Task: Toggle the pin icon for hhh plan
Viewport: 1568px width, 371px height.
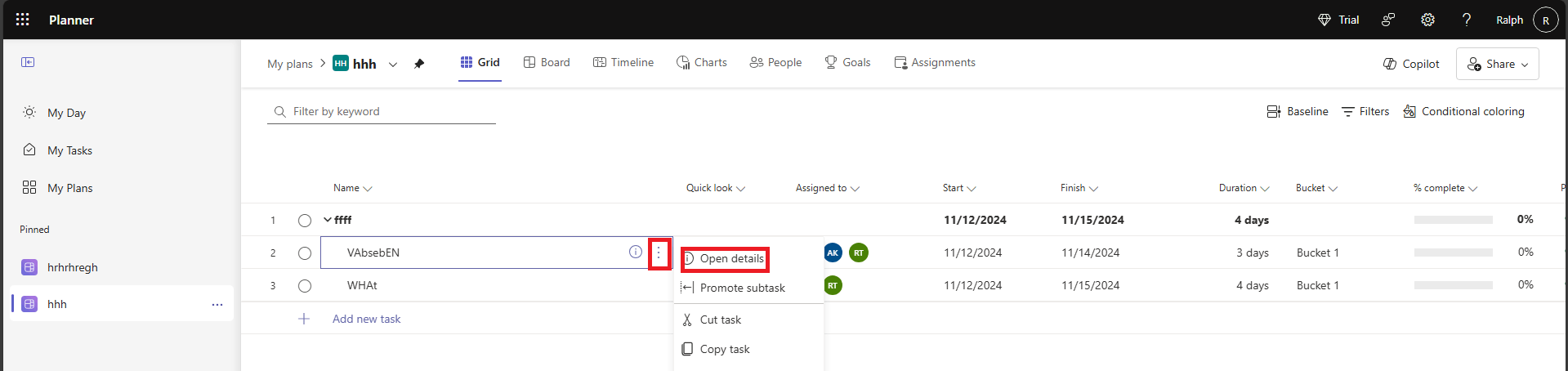Action: click(419, 64)
